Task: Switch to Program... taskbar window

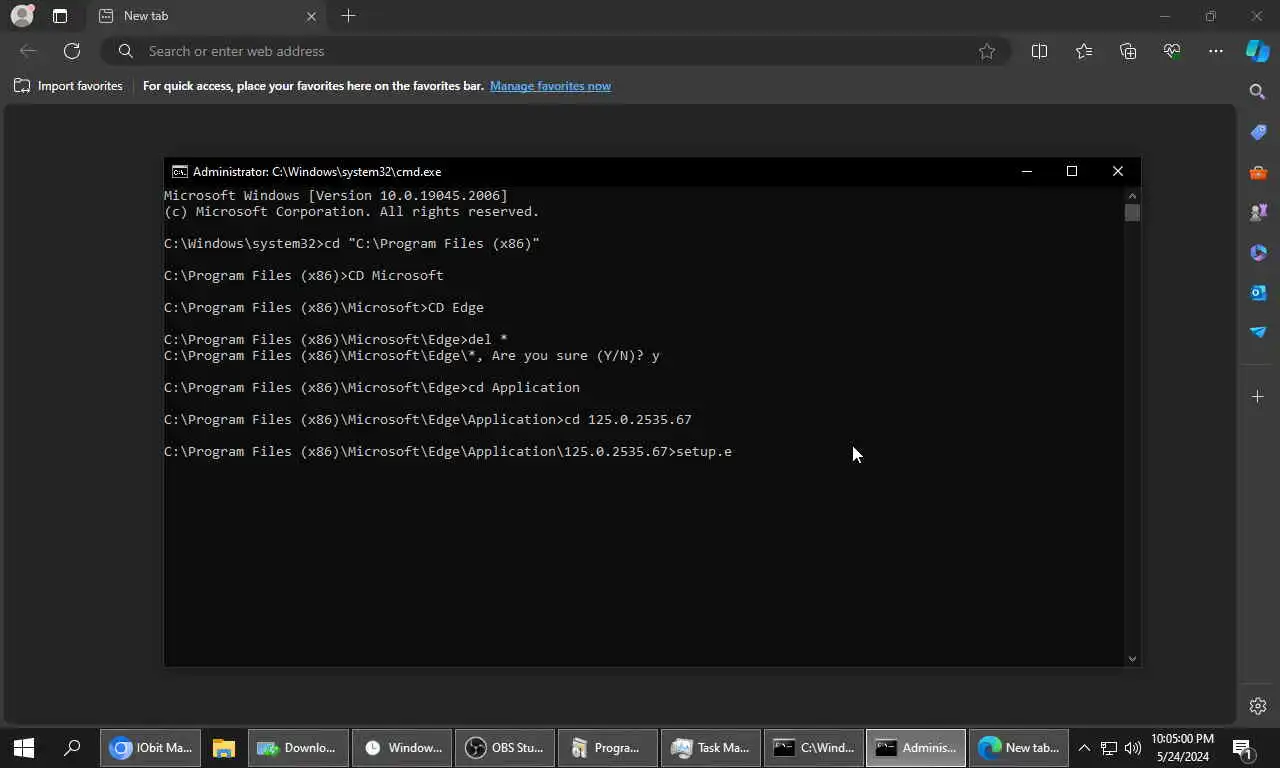Action: coord(608,747)
